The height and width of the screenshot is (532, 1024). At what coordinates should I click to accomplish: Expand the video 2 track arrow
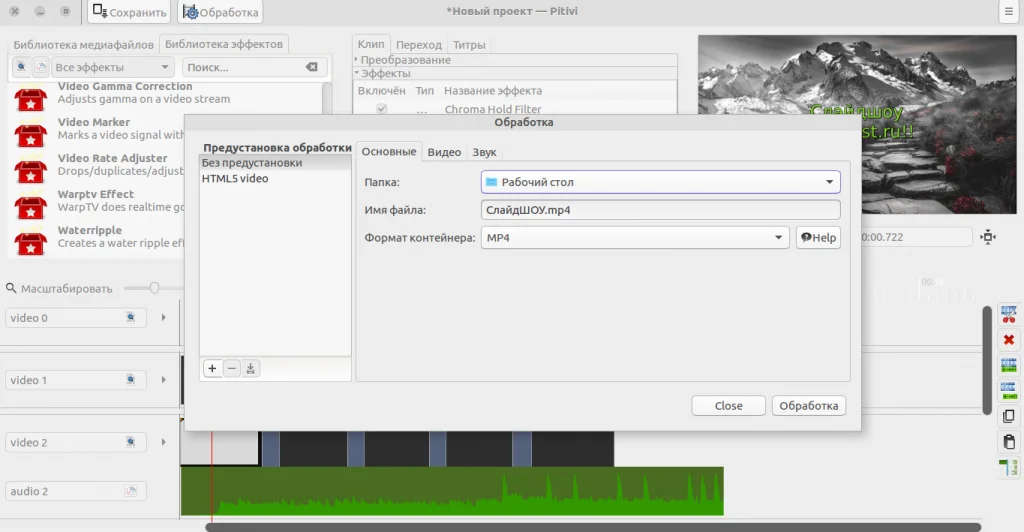click(x=163, y=442)
